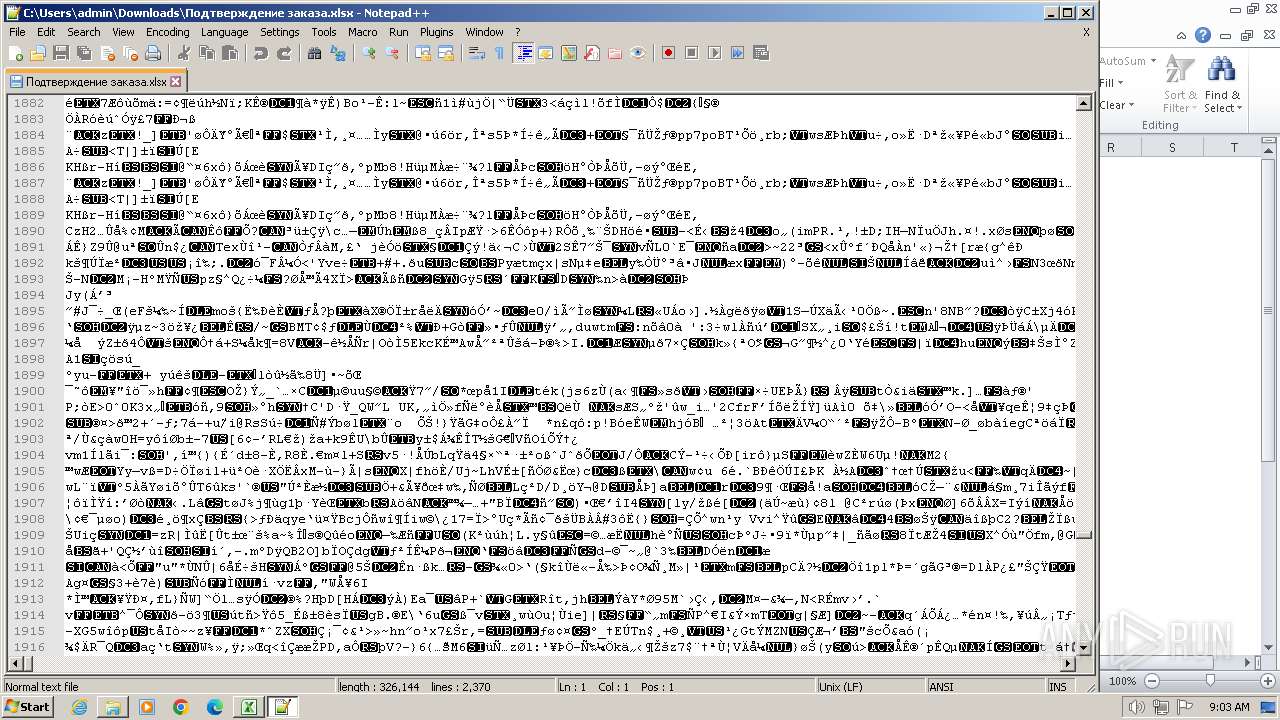
Task: Click Save Current Recorded Macro icon
Action: pyautogui.click(x=759, y=53)
